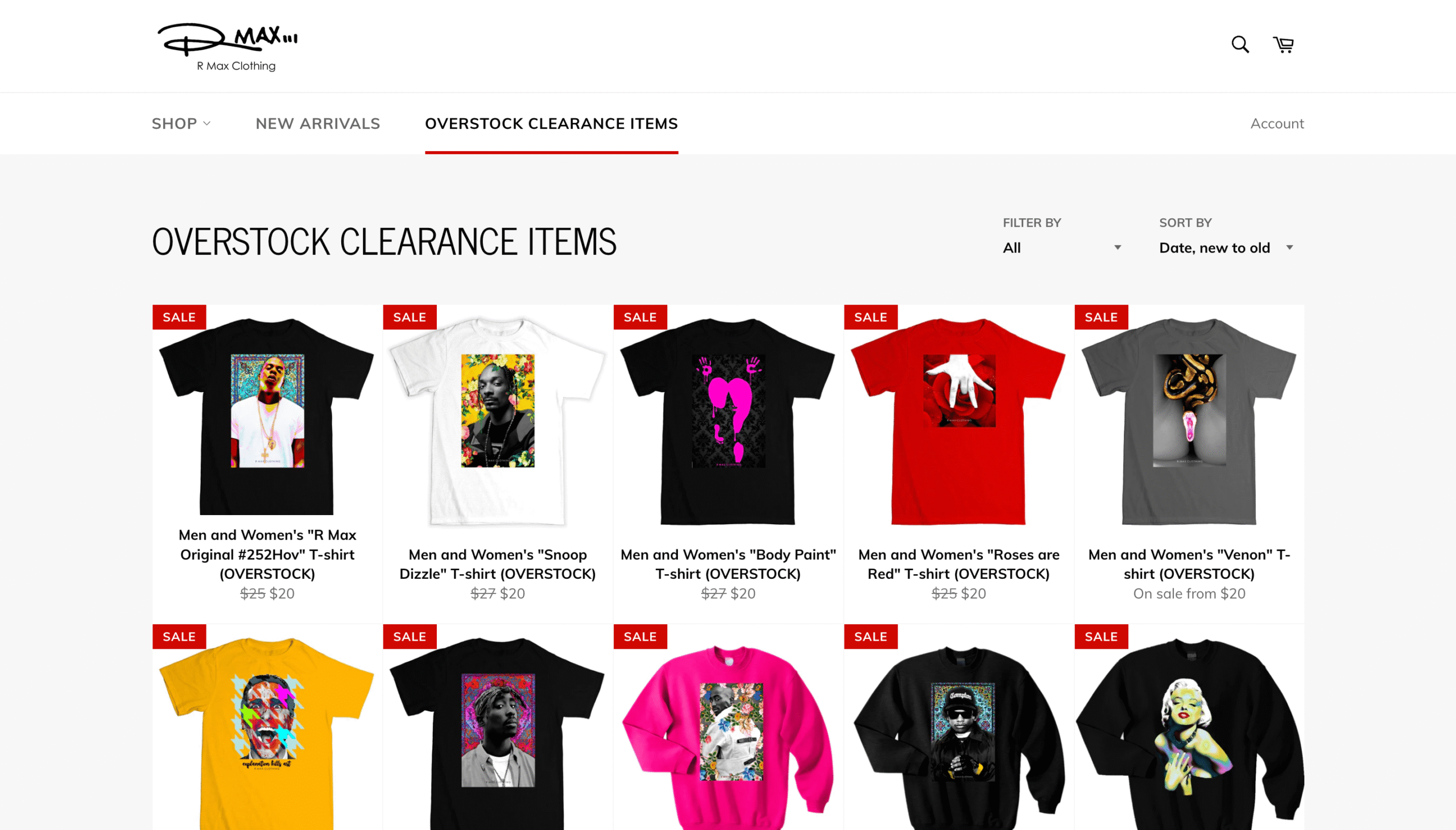Expand the SHOP menu chevron

(207, 123)
